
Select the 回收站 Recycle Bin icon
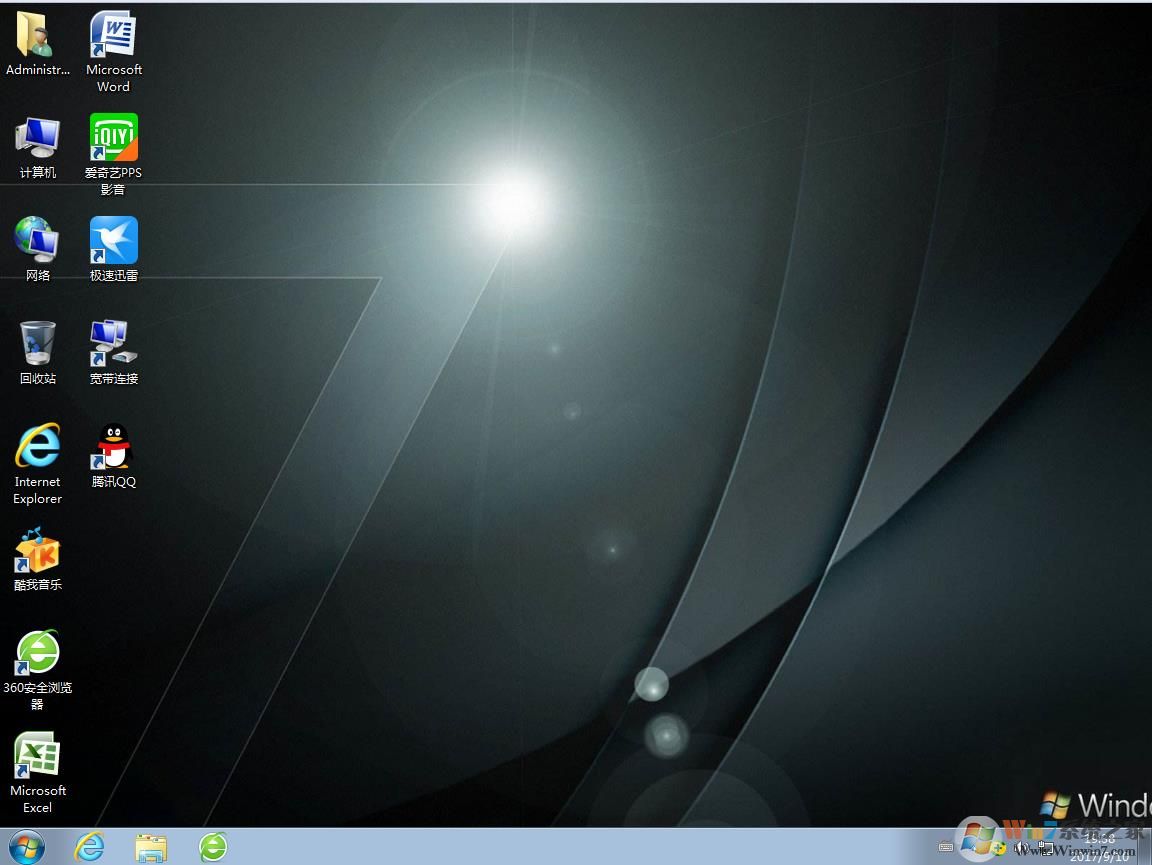(37, 353)
